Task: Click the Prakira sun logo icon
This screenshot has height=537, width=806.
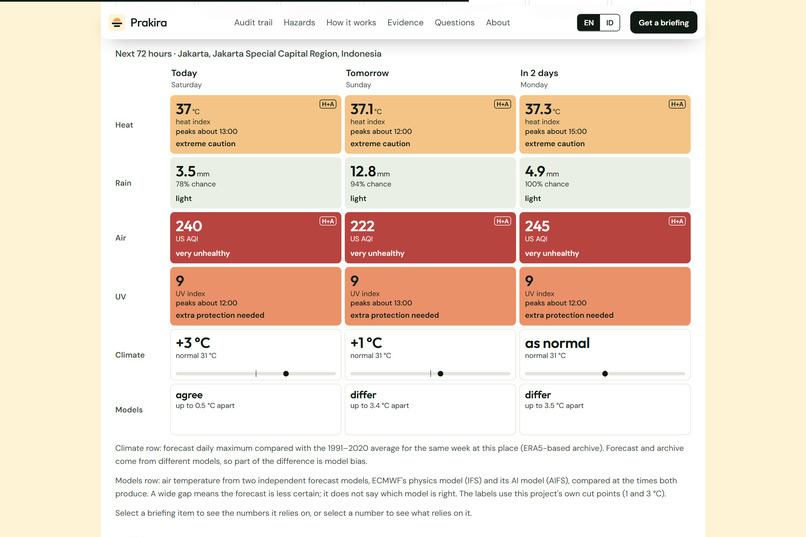Action: [x=117, y=23]
